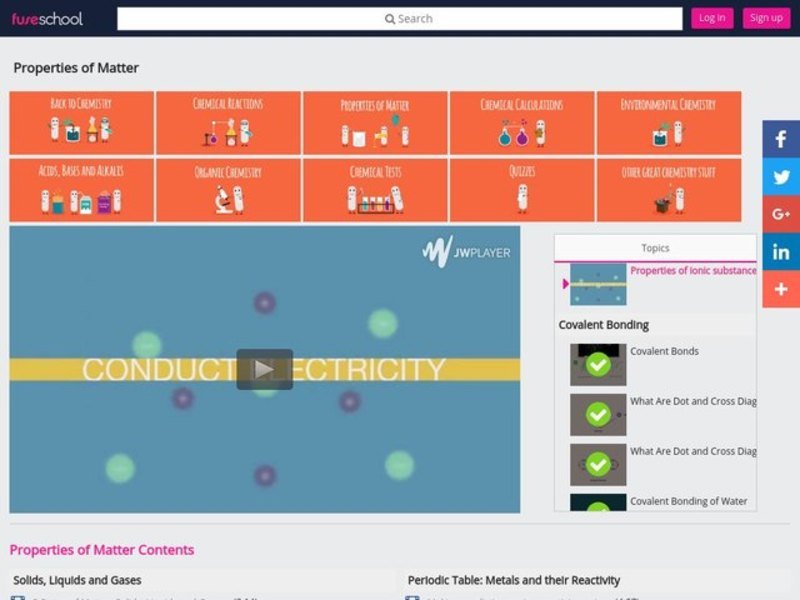Click the Sign up button
The width and height of the screenshot is (800, 600).
coord(766,18)
